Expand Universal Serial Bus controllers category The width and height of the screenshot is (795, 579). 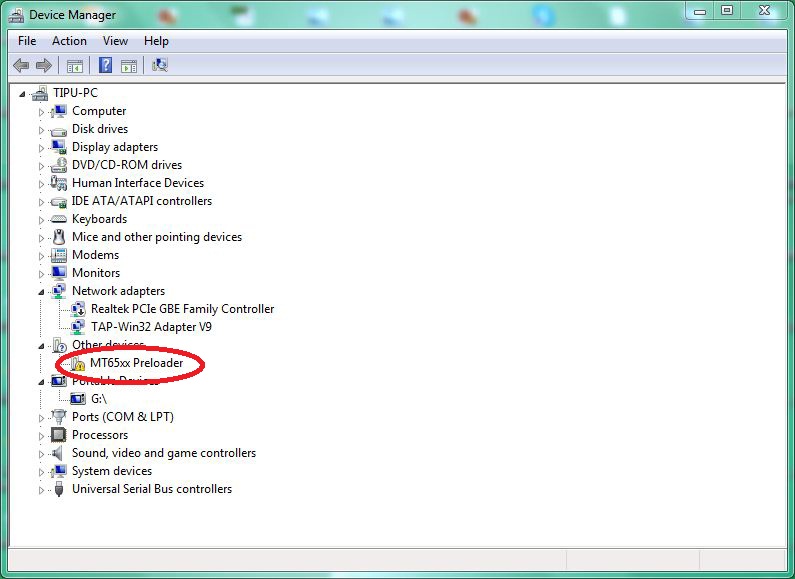pos(41,490)
